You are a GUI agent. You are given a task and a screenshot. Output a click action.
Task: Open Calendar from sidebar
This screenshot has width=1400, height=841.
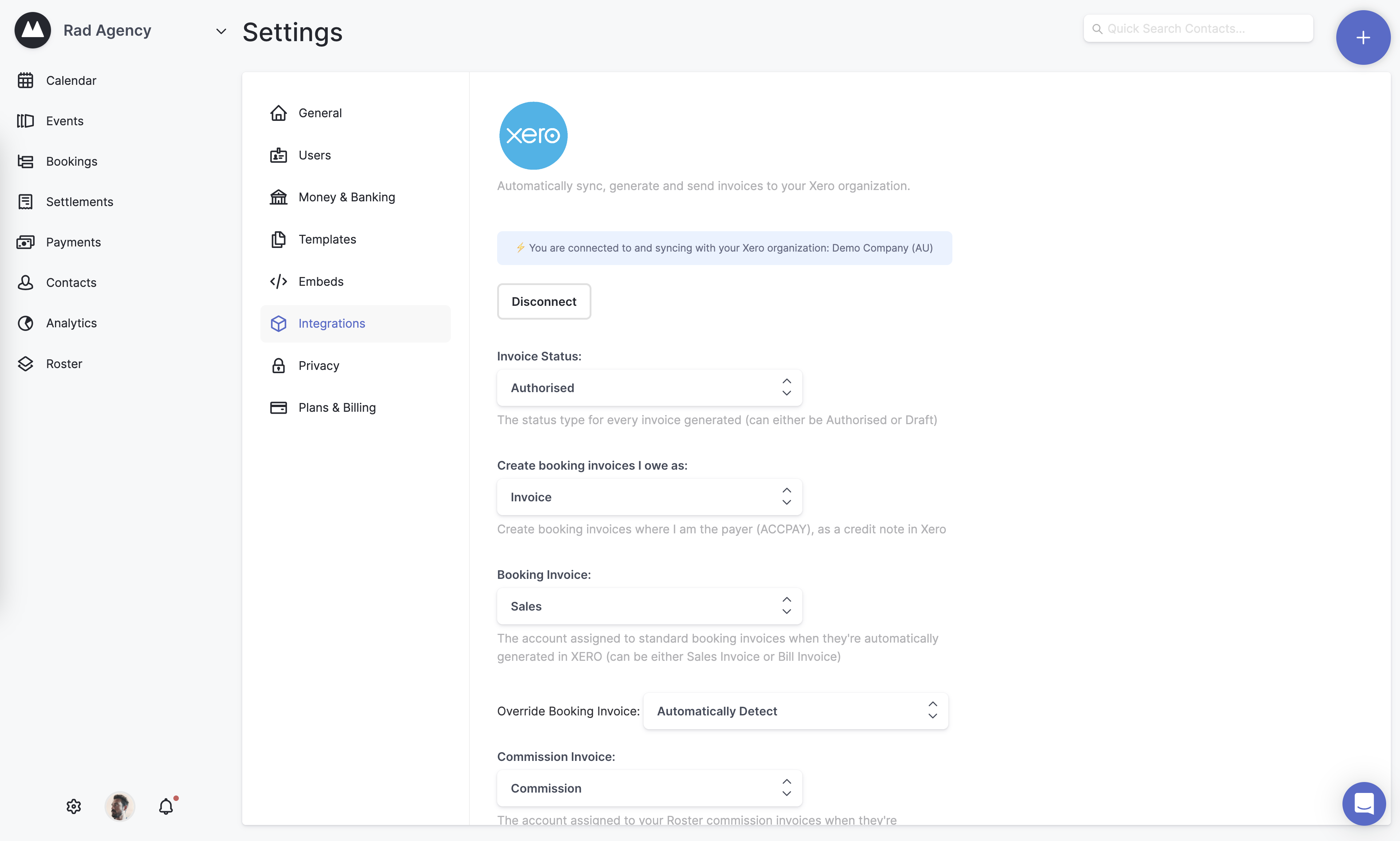coord(71,80)
